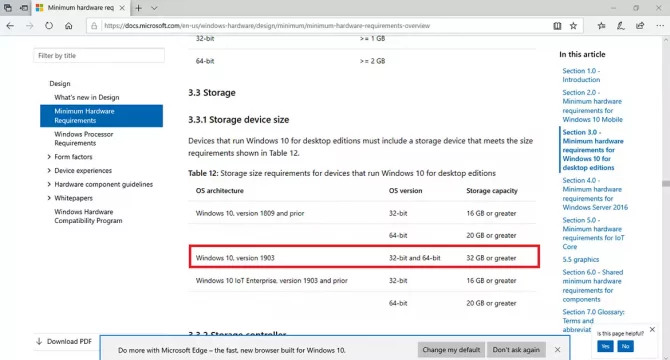Click the Download PDF link
This screenshot has height=360, width=670.
64,341
